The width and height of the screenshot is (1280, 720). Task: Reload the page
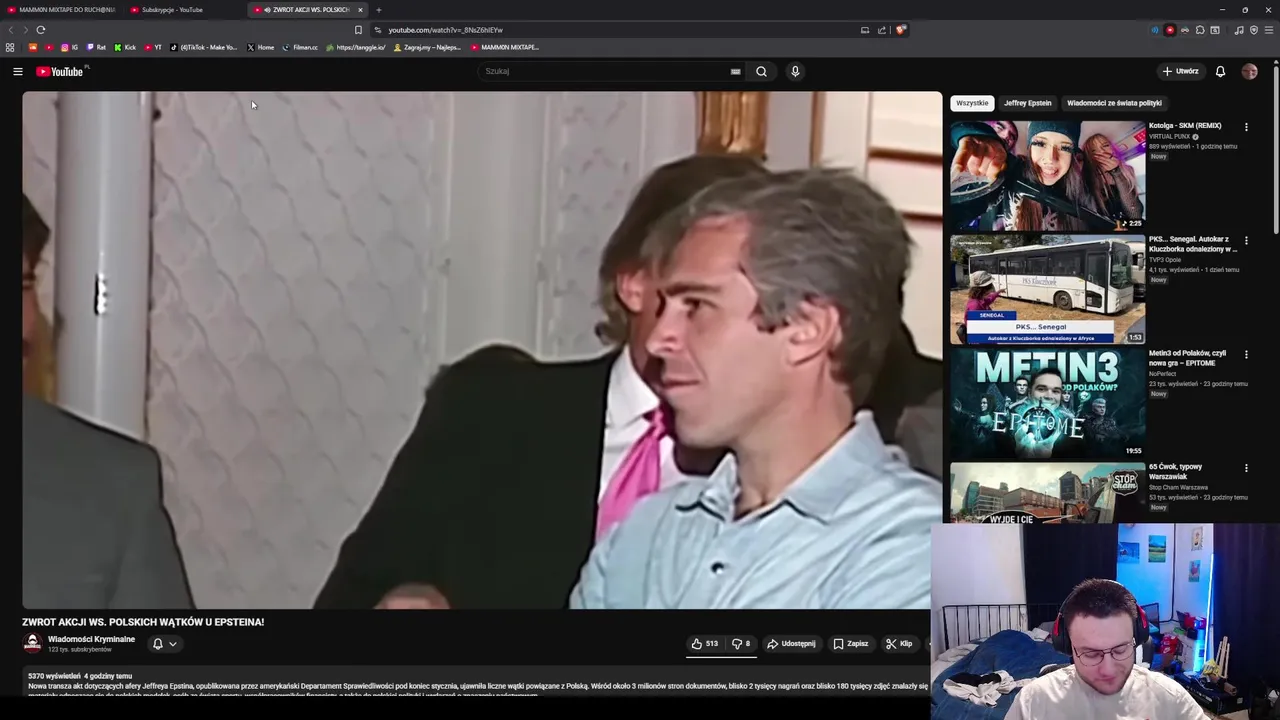pyautogui.click(x=41, y=30)
